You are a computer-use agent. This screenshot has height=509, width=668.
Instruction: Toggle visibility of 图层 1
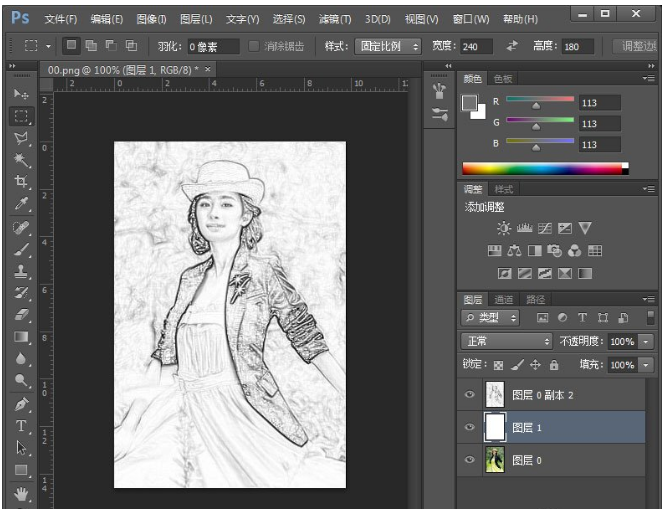pos(470,427)
